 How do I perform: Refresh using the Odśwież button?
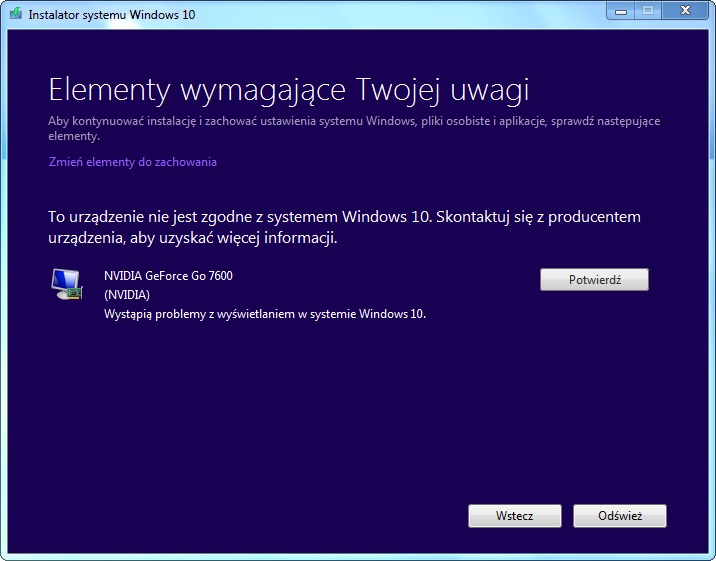(x=620, y=516)
